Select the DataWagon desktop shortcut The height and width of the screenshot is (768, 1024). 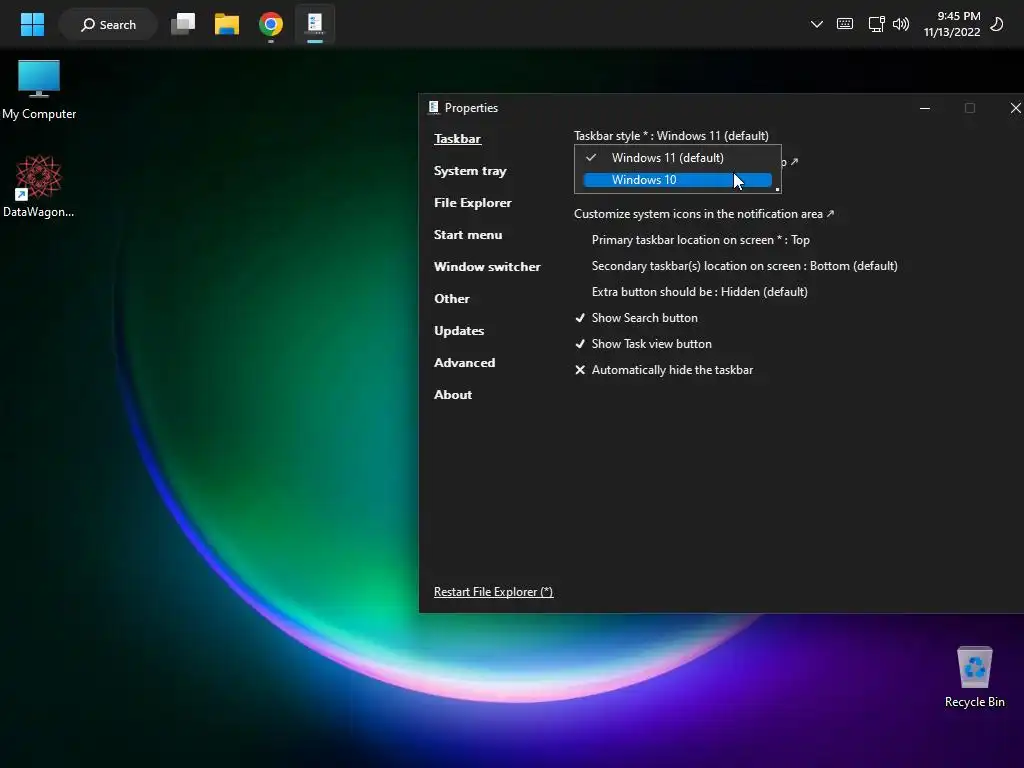coord(39,186)
